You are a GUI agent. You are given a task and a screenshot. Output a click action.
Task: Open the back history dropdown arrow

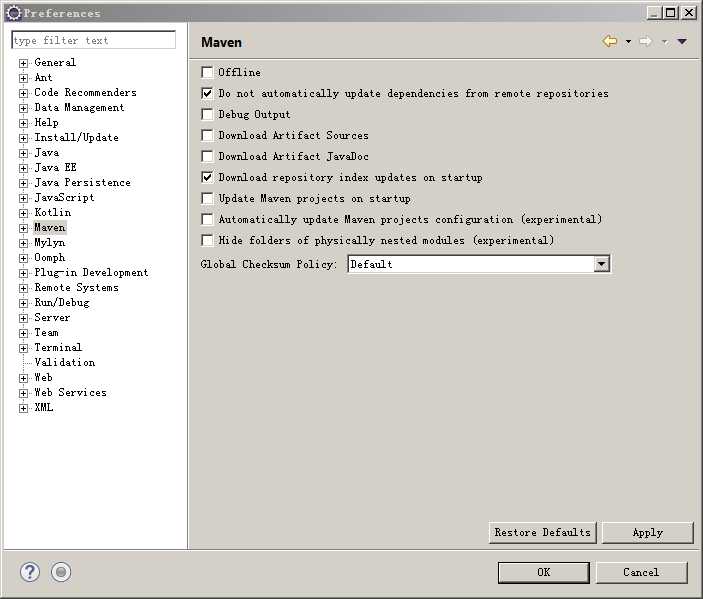click(629, 42)
